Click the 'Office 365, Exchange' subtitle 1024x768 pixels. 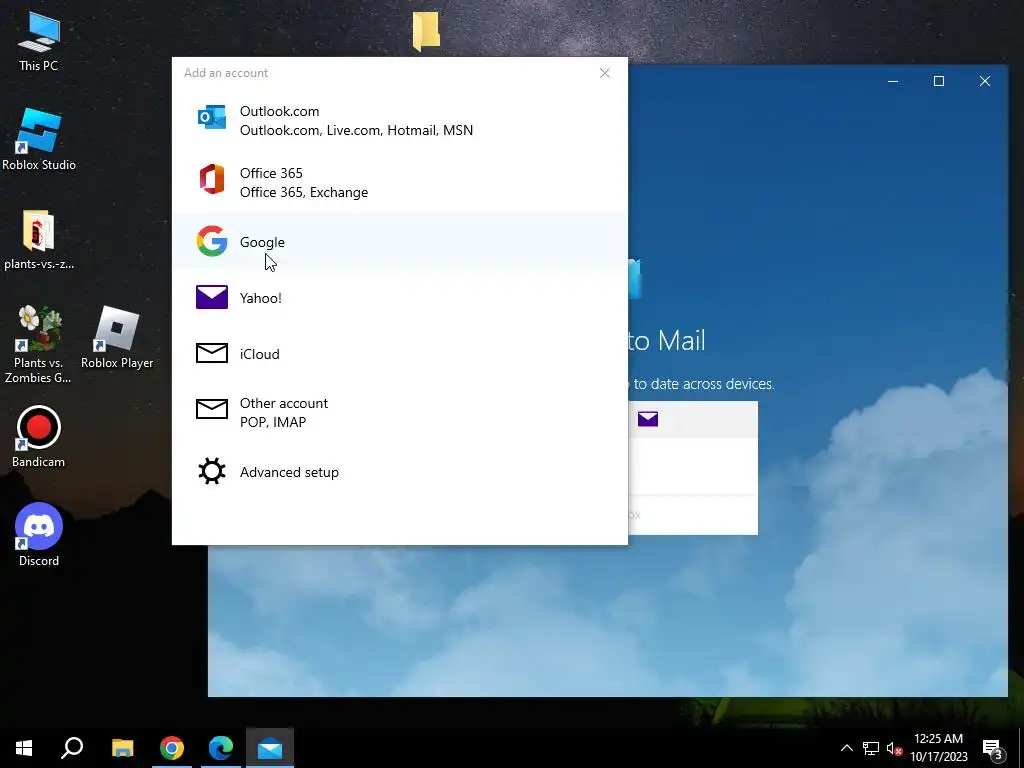[x=304, y=192]
